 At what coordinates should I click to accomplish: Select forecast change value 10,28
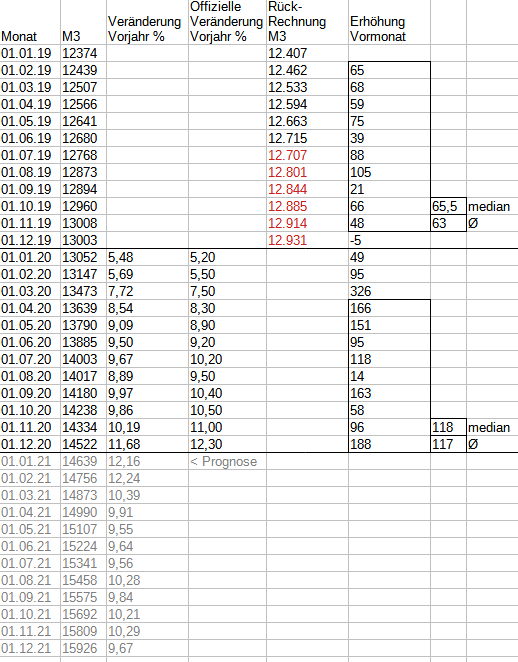pyautogui.click(x=147, y=580)
